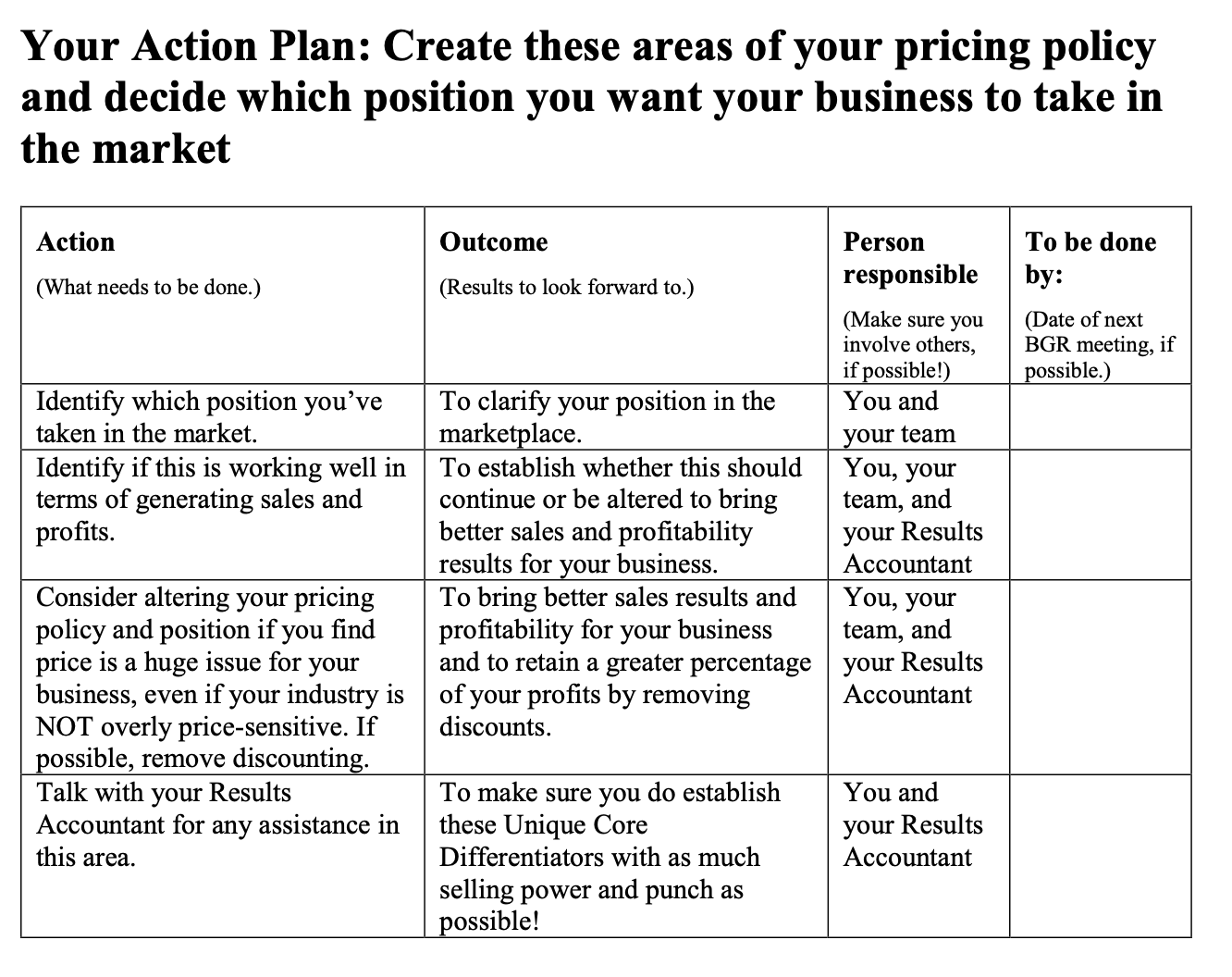
Task: Click "(Results to look forward to.)" subtitle
Action: click(565, 288)
